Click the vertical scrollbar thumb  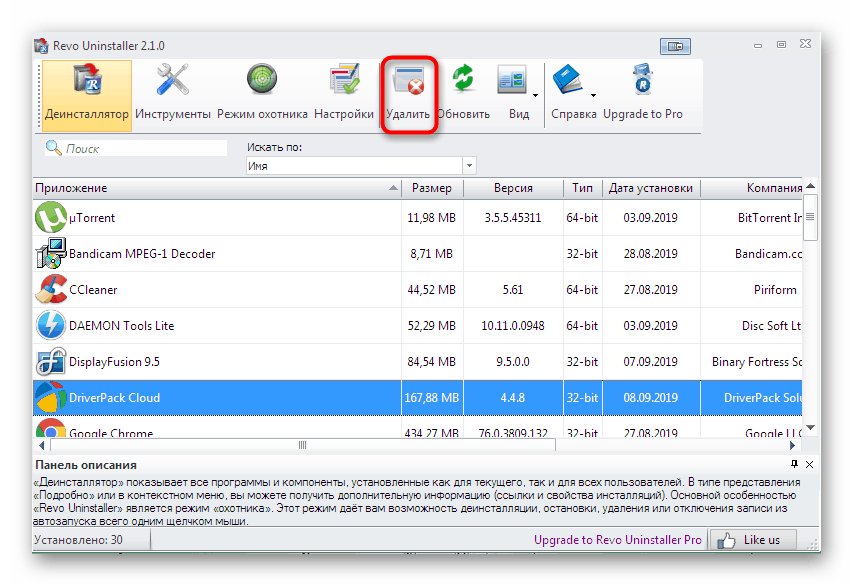[811, 217]
